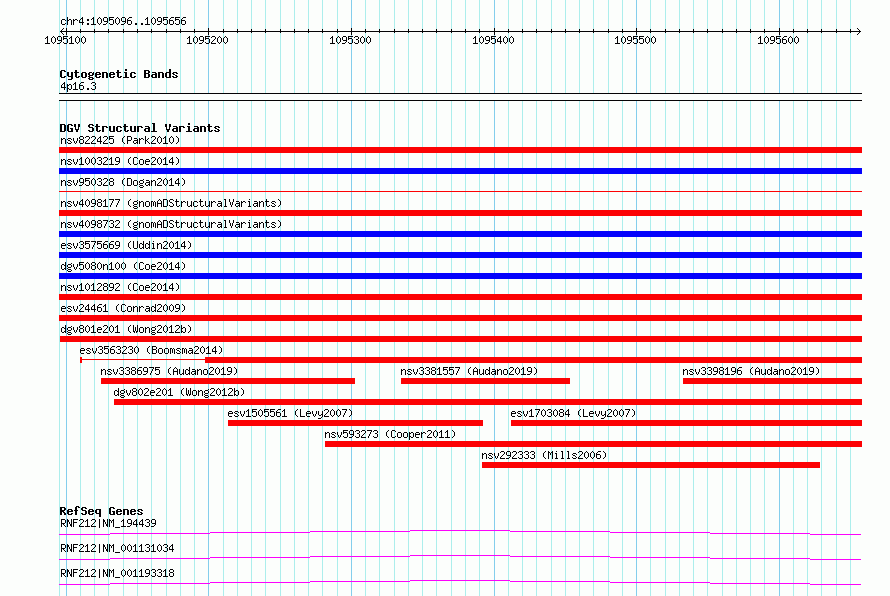The image size is (890, 596).
Task: Click ruler position 1095600
Action: (x=778, y=40)
